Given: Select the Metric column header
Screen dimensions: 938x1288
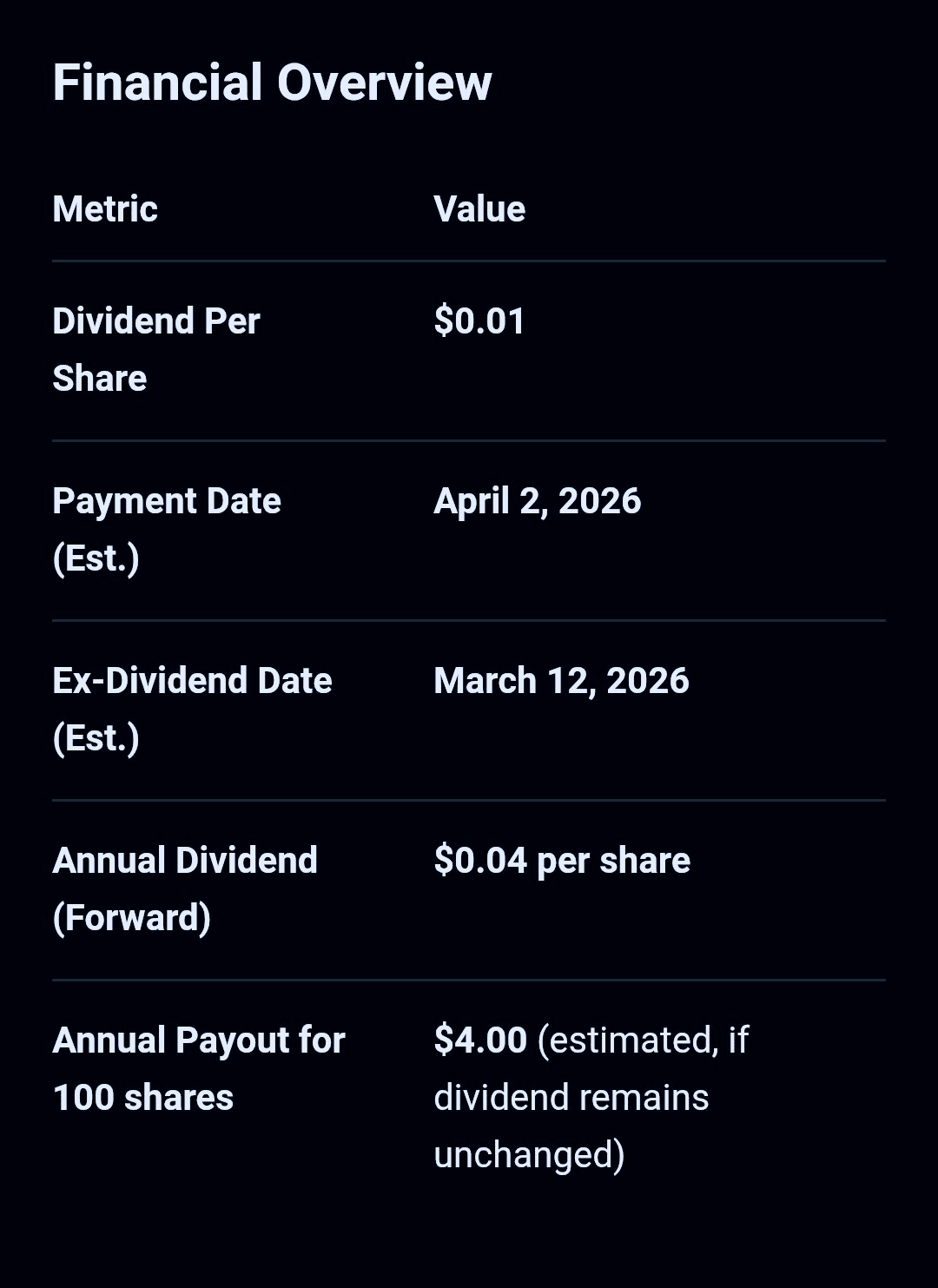Looking at the screenshot, I should point(105,209).
